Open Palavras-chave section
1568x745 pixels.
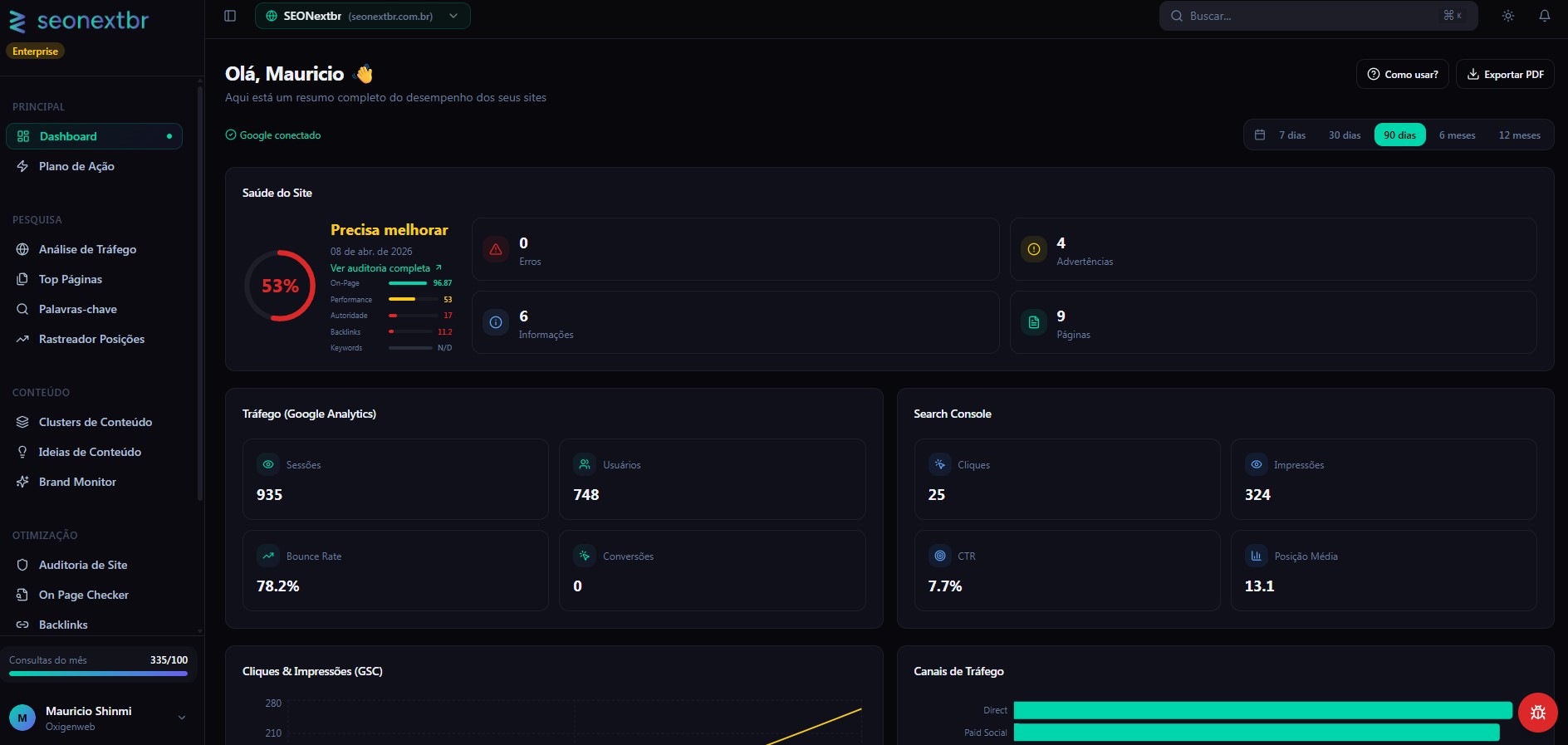(94, 309)
